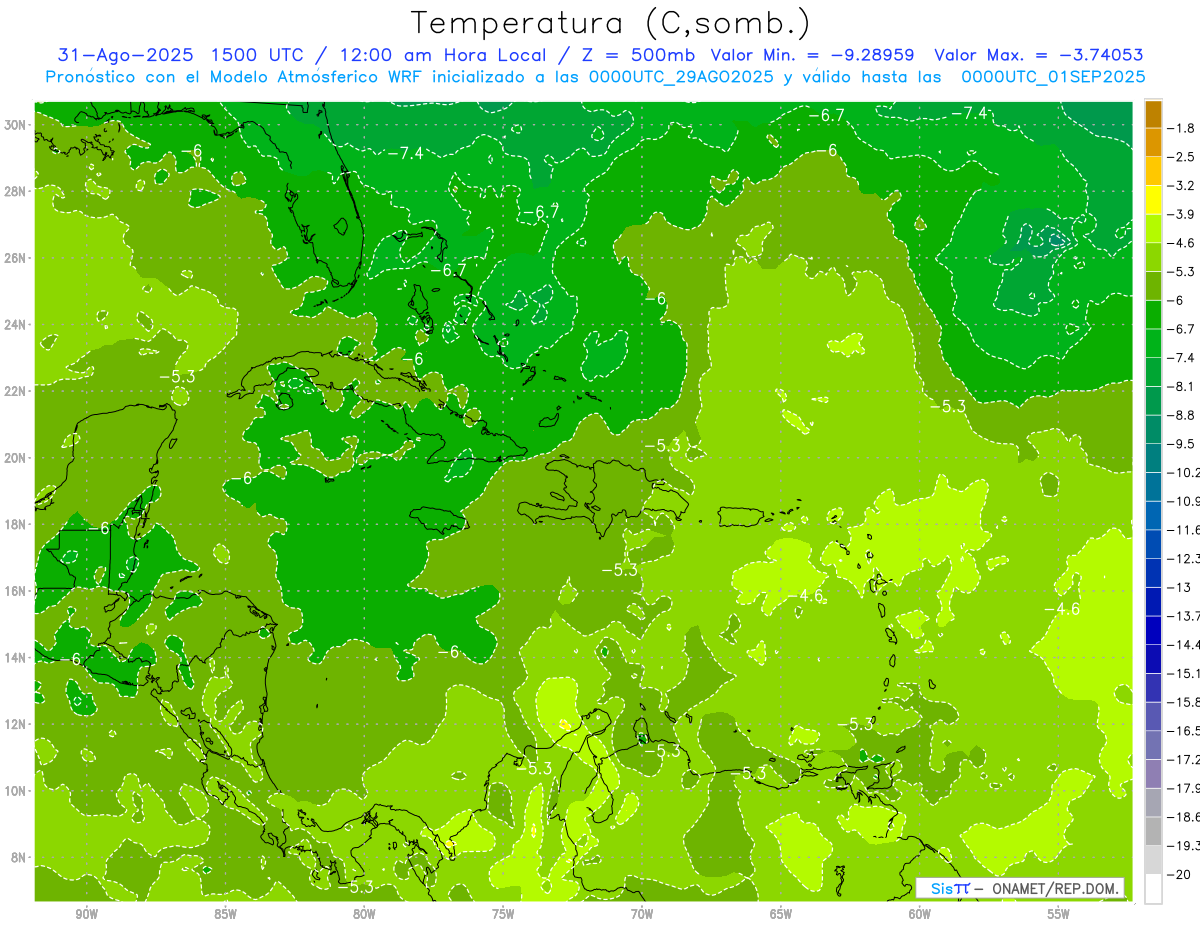
Task: Click the 85W longitude axis label
Action: [225, 915]
